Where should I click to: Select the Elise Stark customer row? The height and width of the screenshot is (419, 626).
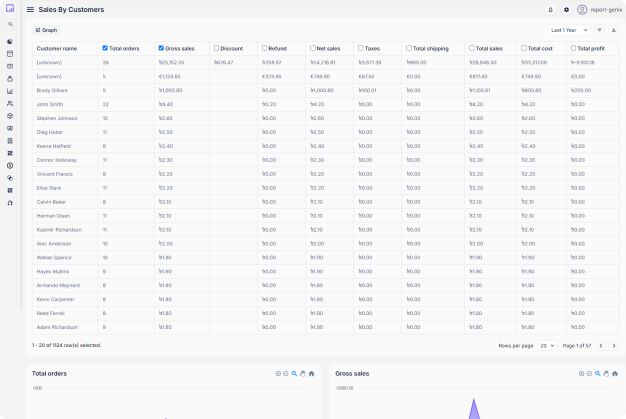(325, 188)
